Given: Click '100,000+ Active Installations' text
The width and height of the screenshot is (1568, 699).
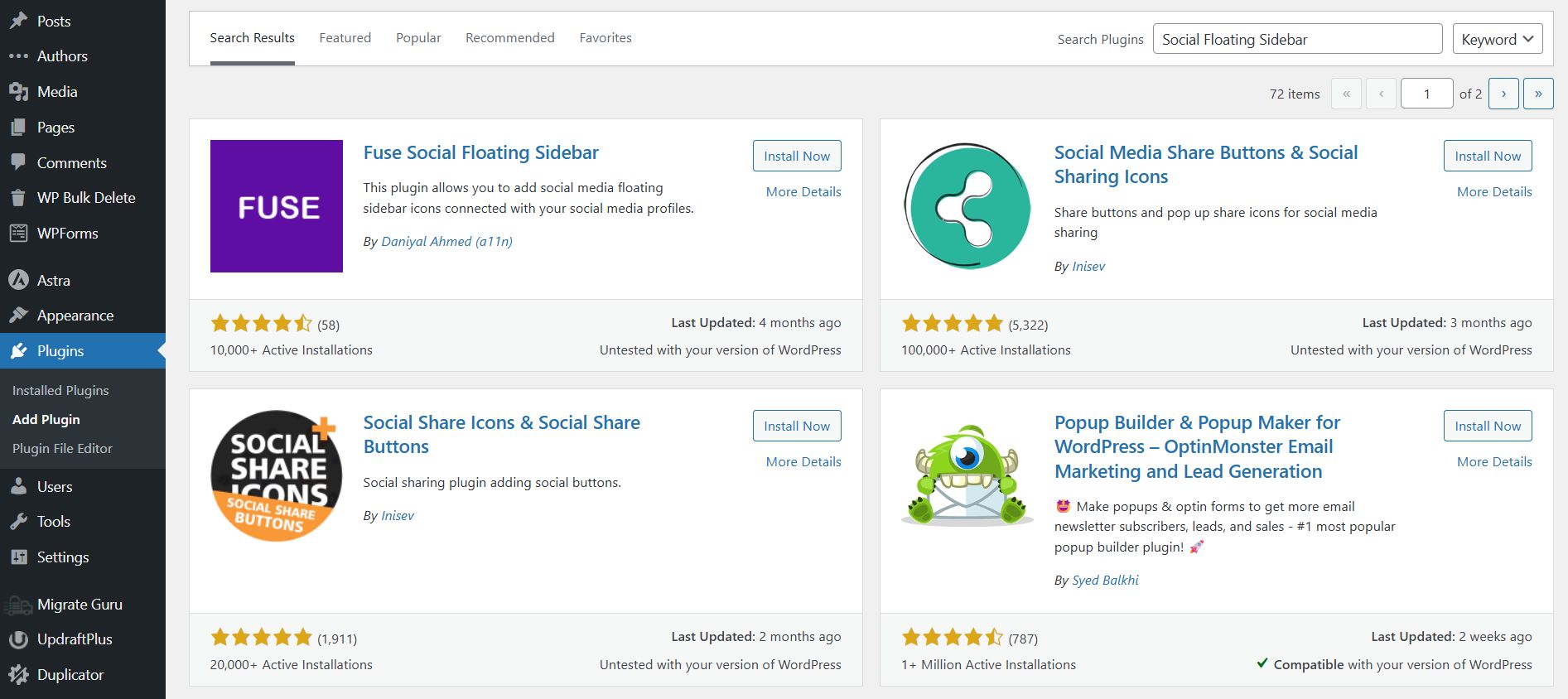Looking at the screenshot, I should tap(986, 349).
